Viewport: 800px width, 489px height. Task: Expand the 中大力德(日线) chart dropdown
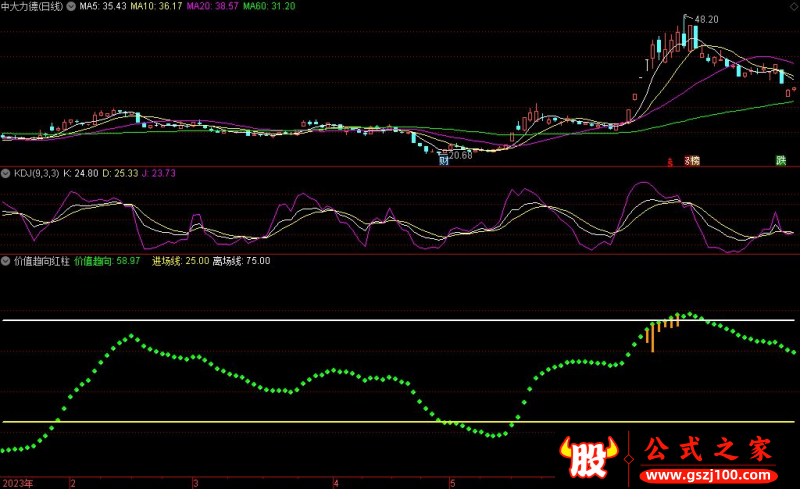70,6
